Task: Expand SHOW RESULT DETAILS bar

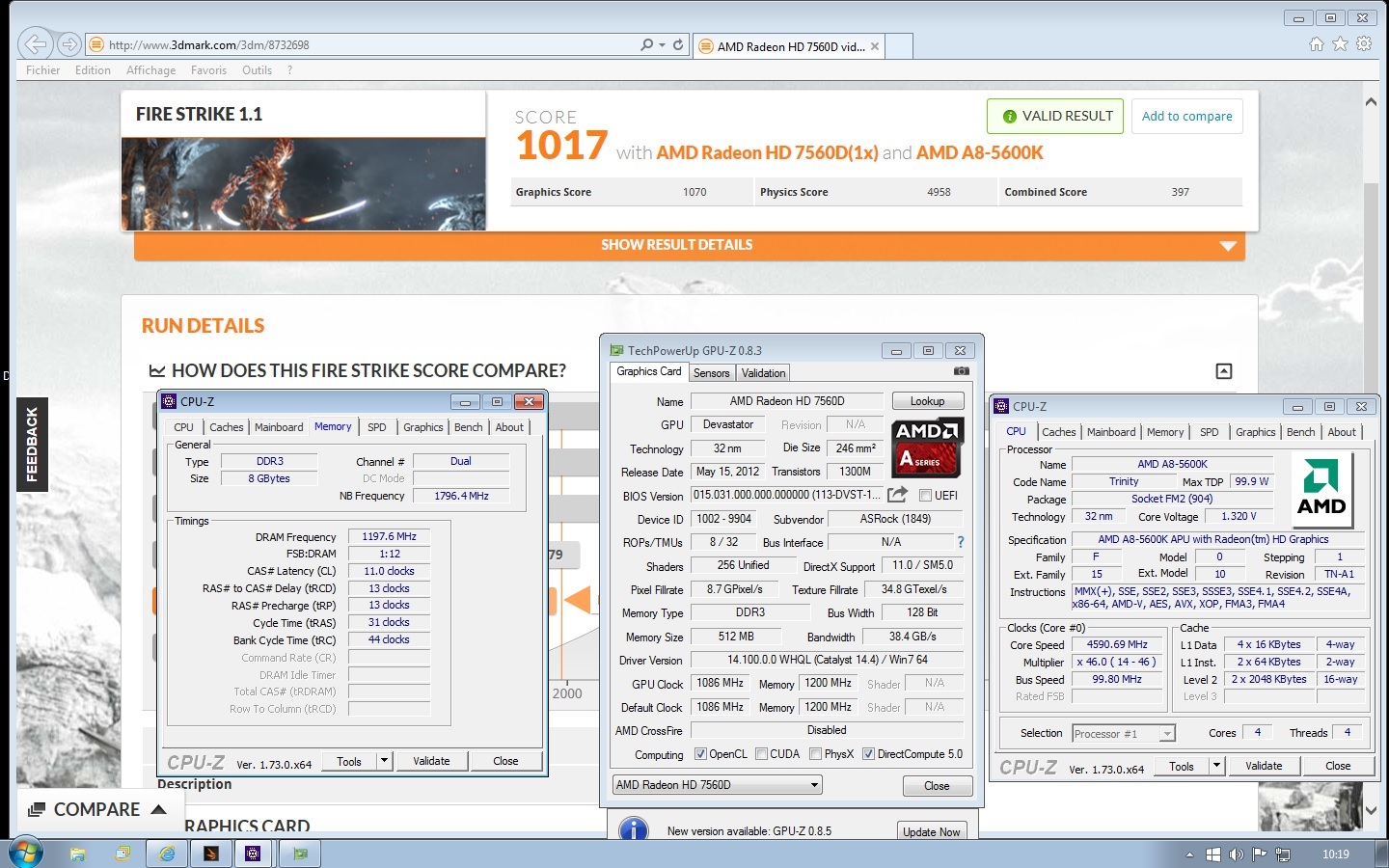Action: pos(690,246)
